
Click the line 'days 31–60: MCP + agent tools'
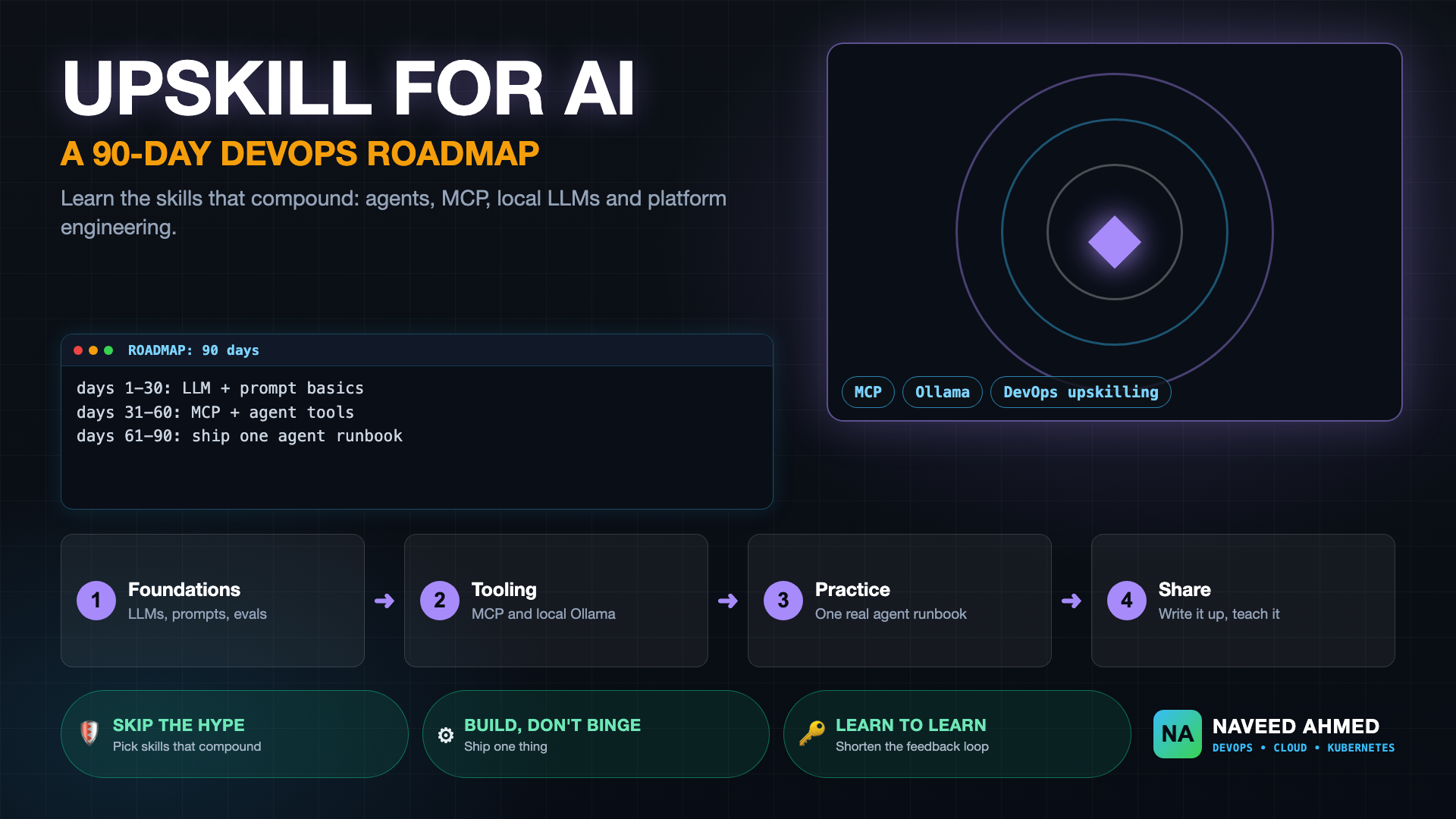pos(215,413)
